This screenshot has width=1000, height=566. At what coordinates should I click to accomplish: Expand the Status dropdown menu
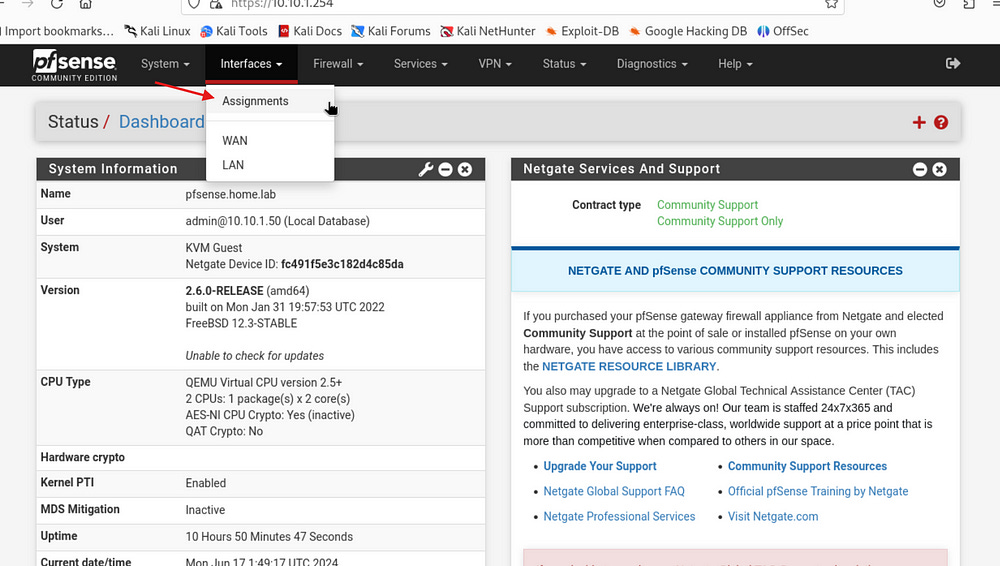[564, 64]
